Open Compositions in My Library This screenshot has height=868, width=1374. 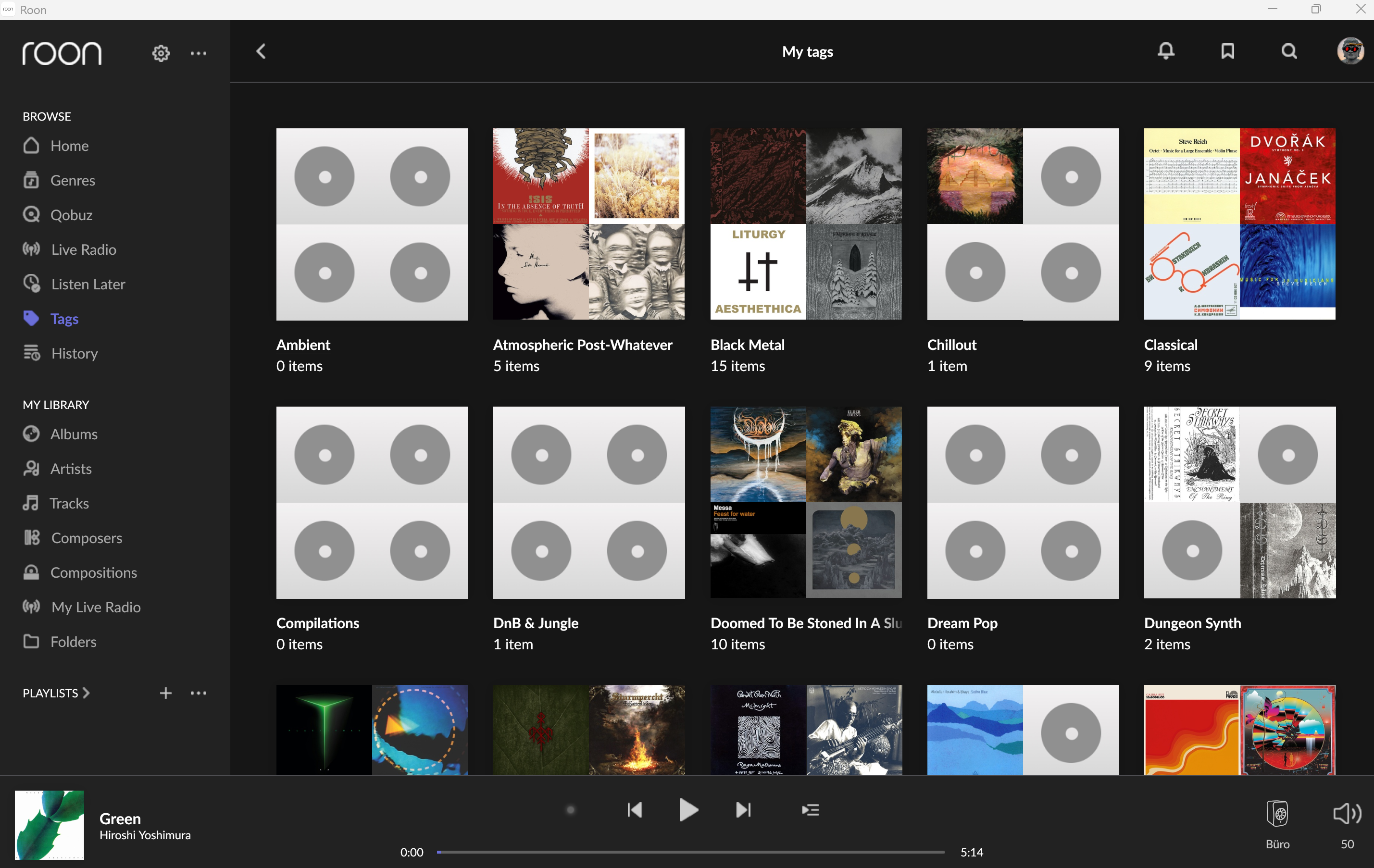click(x=80, y=572)
